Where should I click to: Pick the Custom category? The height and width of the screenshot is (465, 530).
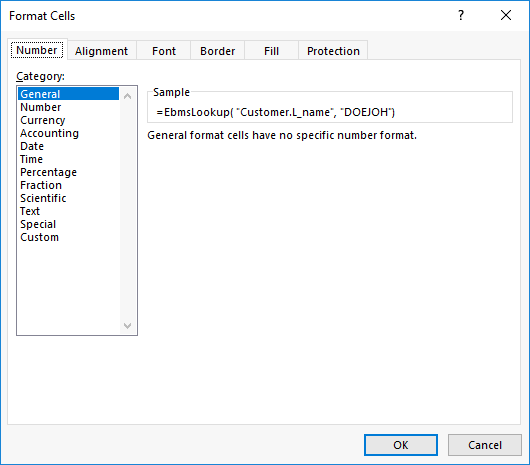(x=40, y=237)
